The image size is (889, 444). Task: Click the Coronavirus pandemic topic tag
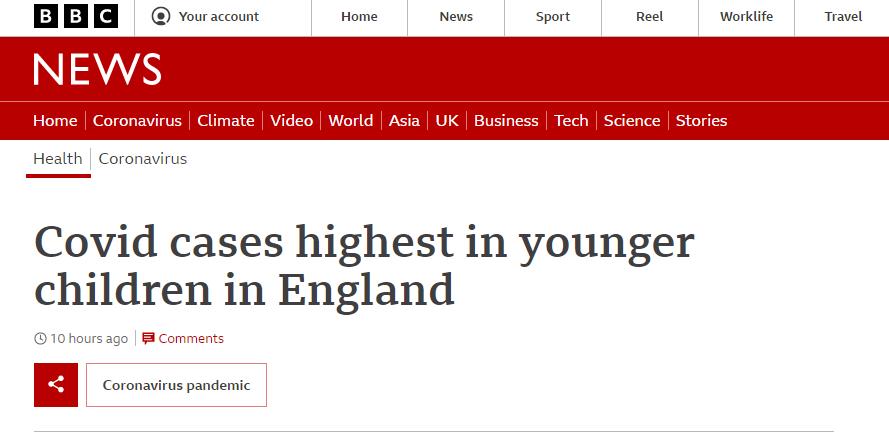pyautogui.click(x=176, y=385)
